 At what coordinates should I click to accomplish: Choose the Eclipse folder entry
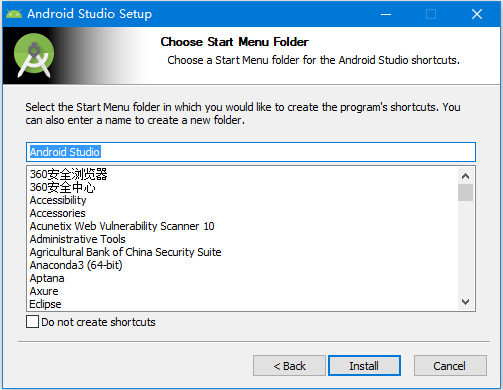click(x=45, y=304)
